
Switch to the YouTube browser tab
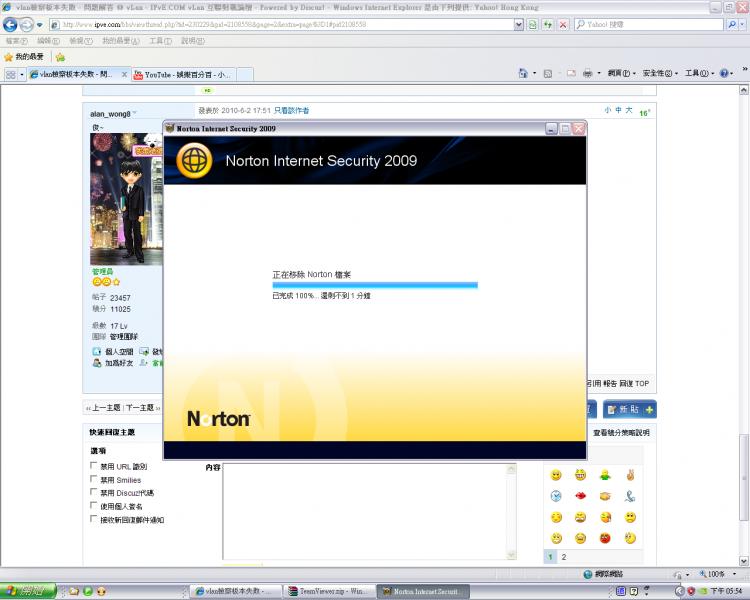click(185, 74)
